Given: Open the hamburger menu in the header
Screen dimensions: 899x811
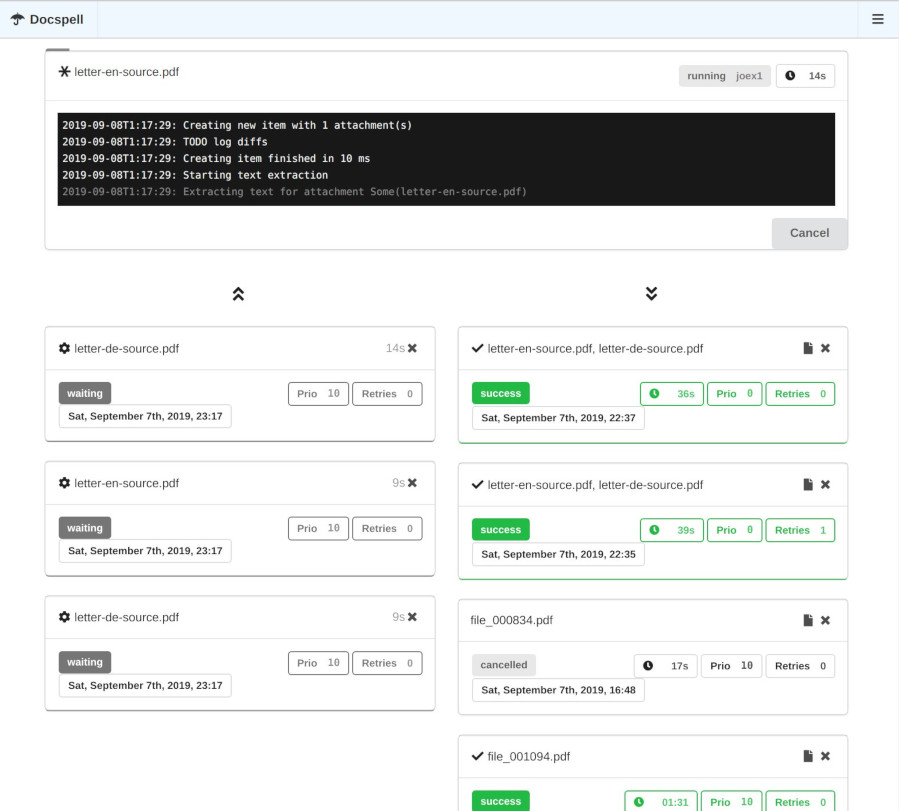Looking at the screenshot, I should pos(877,19).
